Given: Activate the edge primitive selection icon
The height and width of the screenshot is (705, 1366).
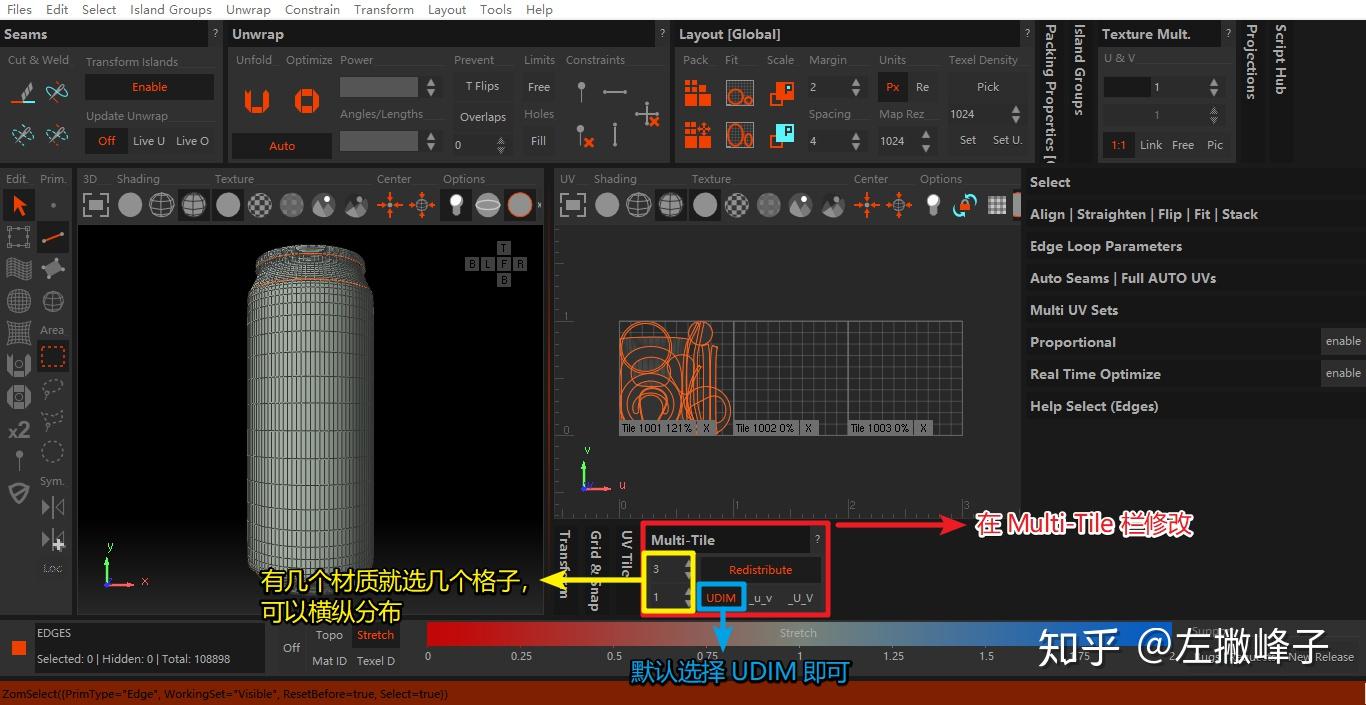Looking at the screenshot, I should pyautogui.click(x=52, y=237).
